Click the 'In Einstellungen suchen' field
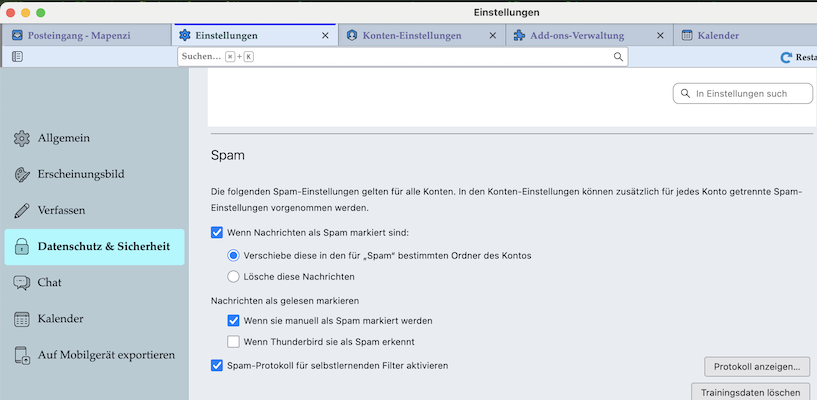This screenshot has width=817, height=400. (x=742, y=94)
